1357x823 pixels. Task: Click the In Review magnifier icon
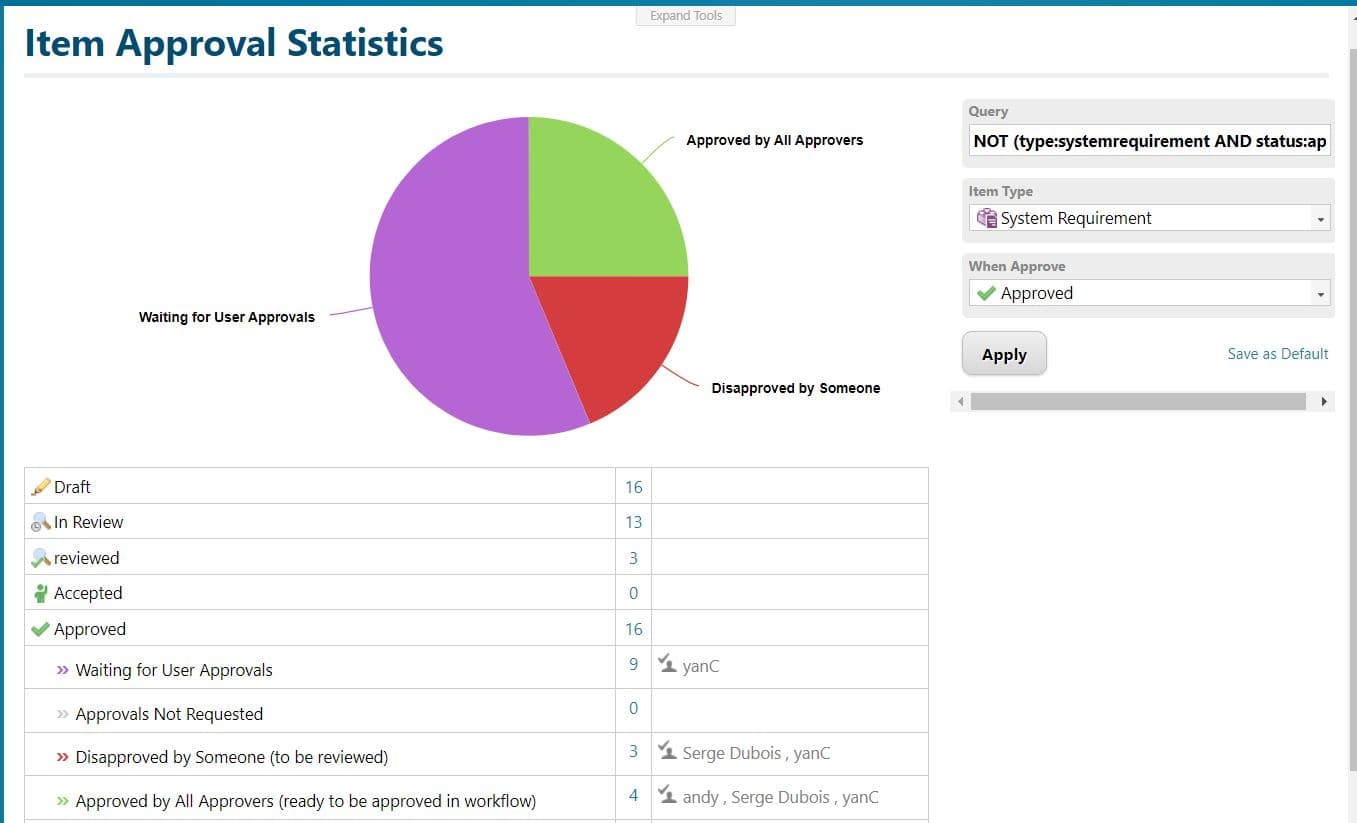pos(41,522)
